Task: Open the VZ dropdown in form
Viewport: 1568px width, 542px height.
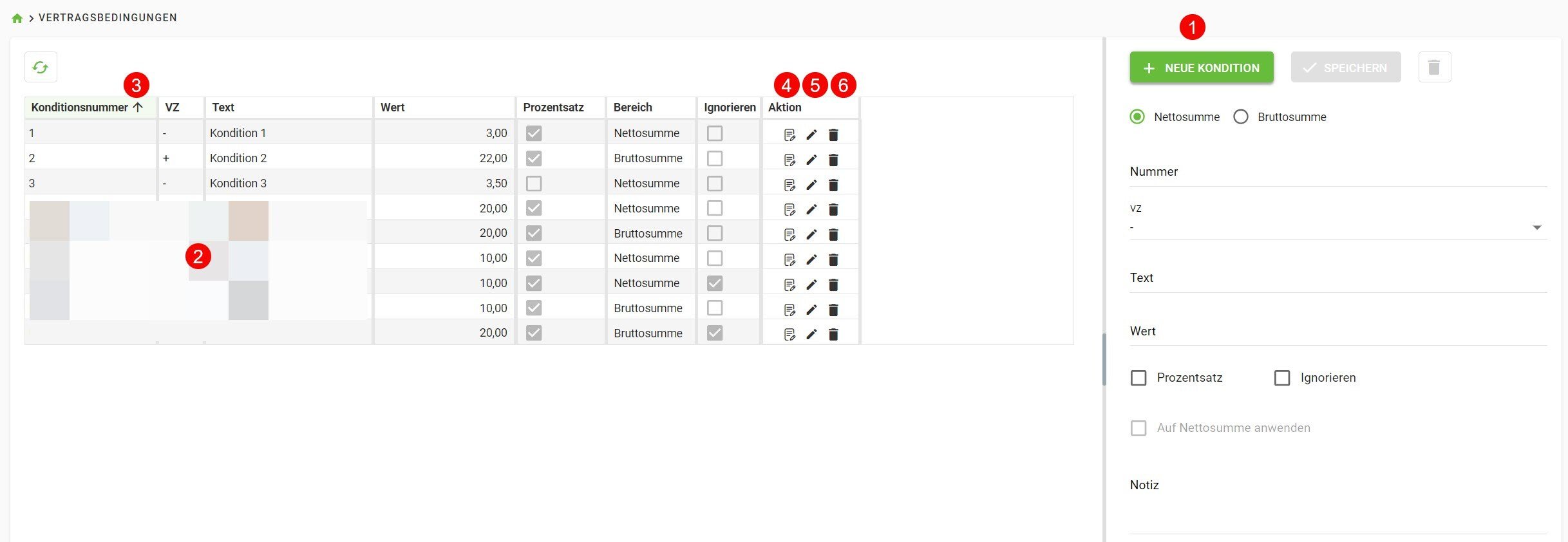Action: [x=1338, y=227]
